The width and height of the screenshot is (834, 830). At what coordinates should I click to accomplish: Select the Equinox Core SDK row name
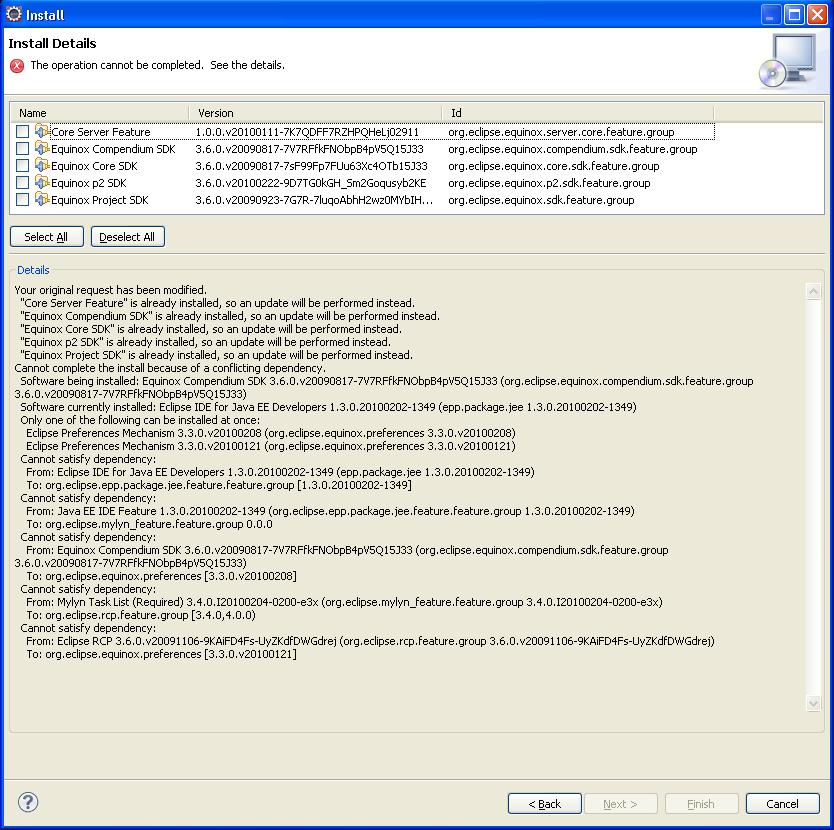point(94,166)
